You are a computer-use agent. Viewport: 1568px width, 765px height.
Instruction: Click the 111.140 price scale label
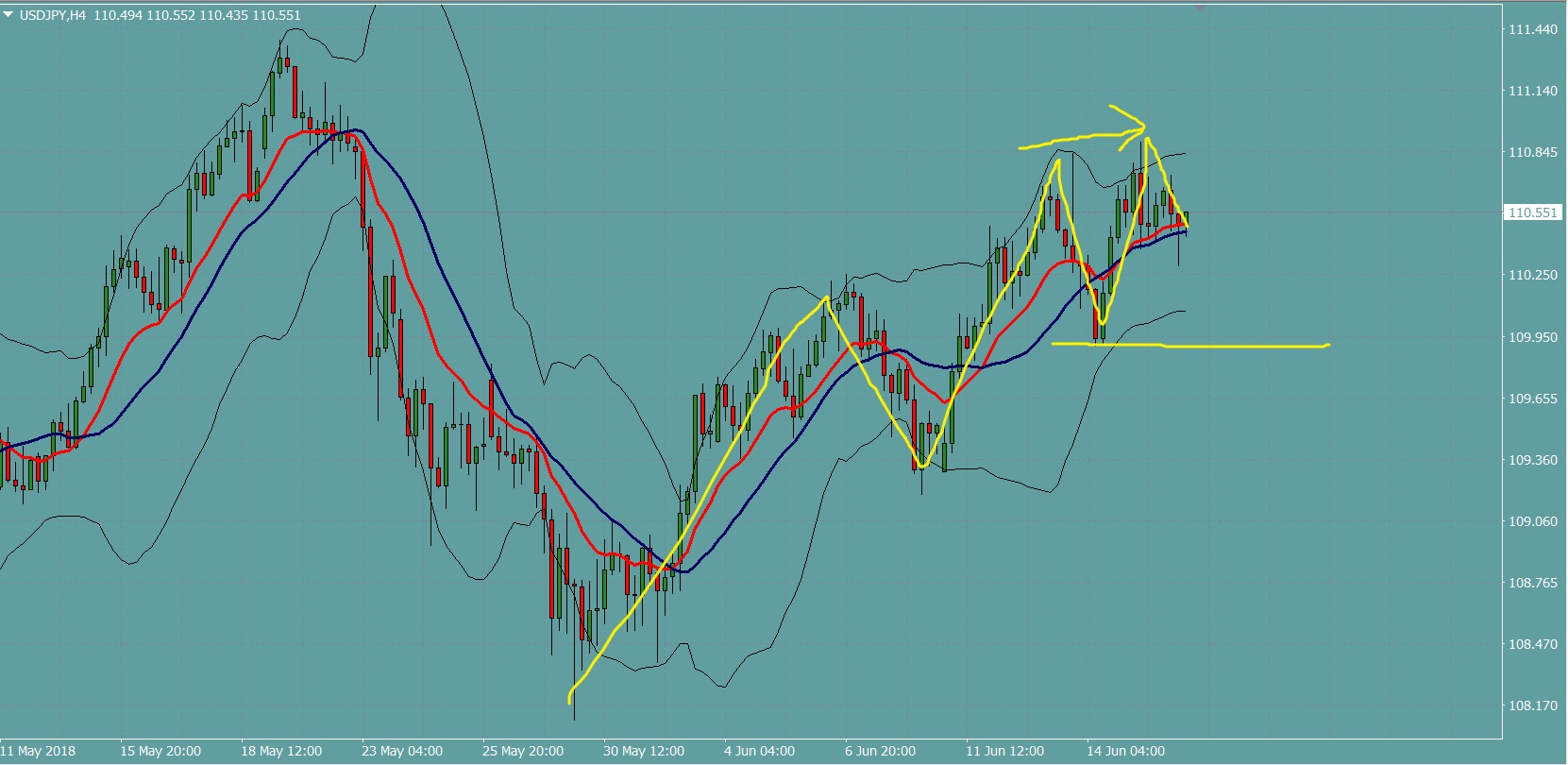(1532, 92)
